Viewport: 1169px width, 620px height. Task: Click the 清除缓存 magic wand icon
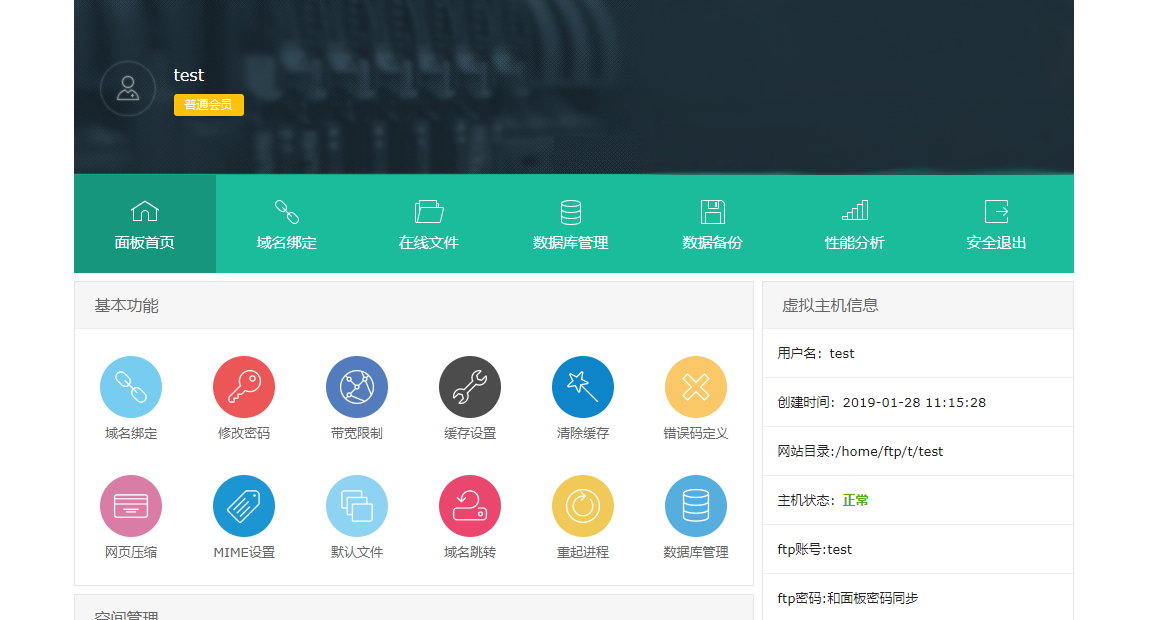pos(582,386)
